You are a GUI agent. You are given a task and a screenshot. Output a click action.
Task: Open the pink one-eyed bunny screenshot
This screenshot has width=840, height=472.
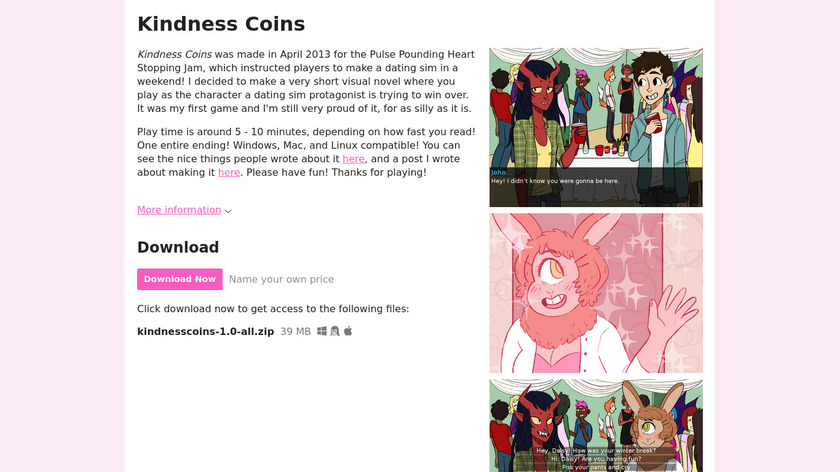tap(596, 293)
